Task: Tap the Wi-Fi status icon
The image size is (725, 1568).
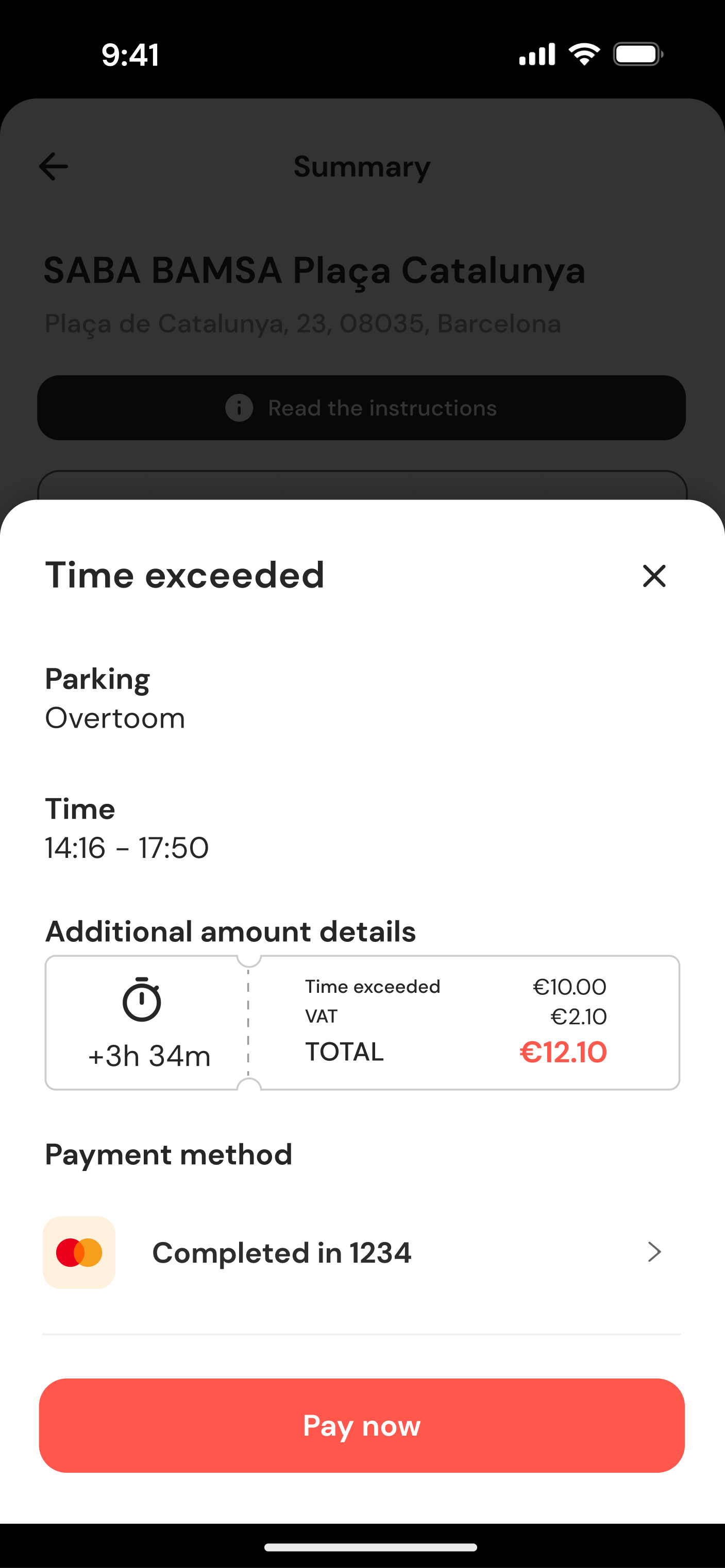Action: [584, 54]
